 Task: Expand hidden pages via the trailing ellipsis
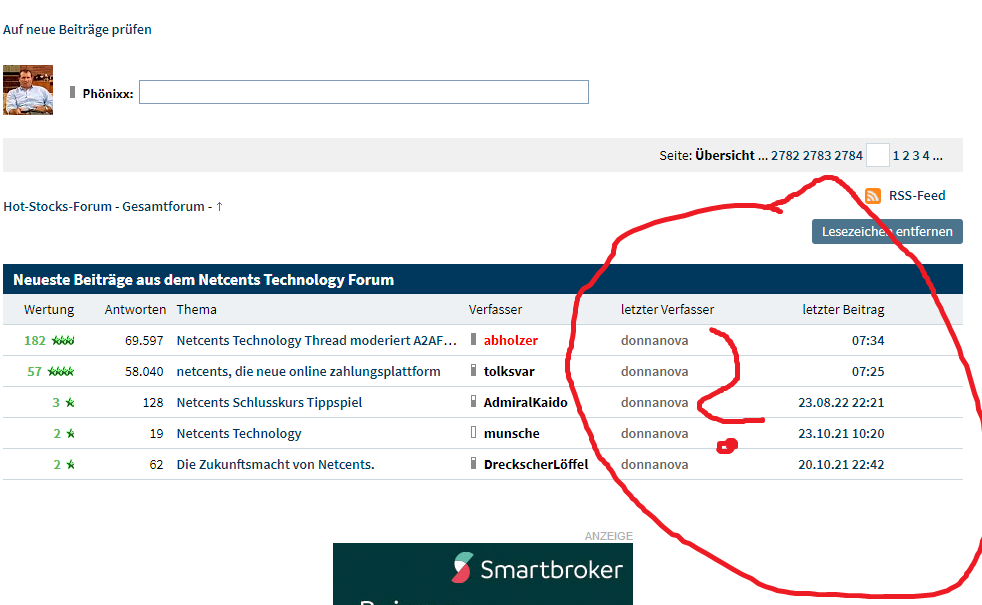click(x=935, y=155)
